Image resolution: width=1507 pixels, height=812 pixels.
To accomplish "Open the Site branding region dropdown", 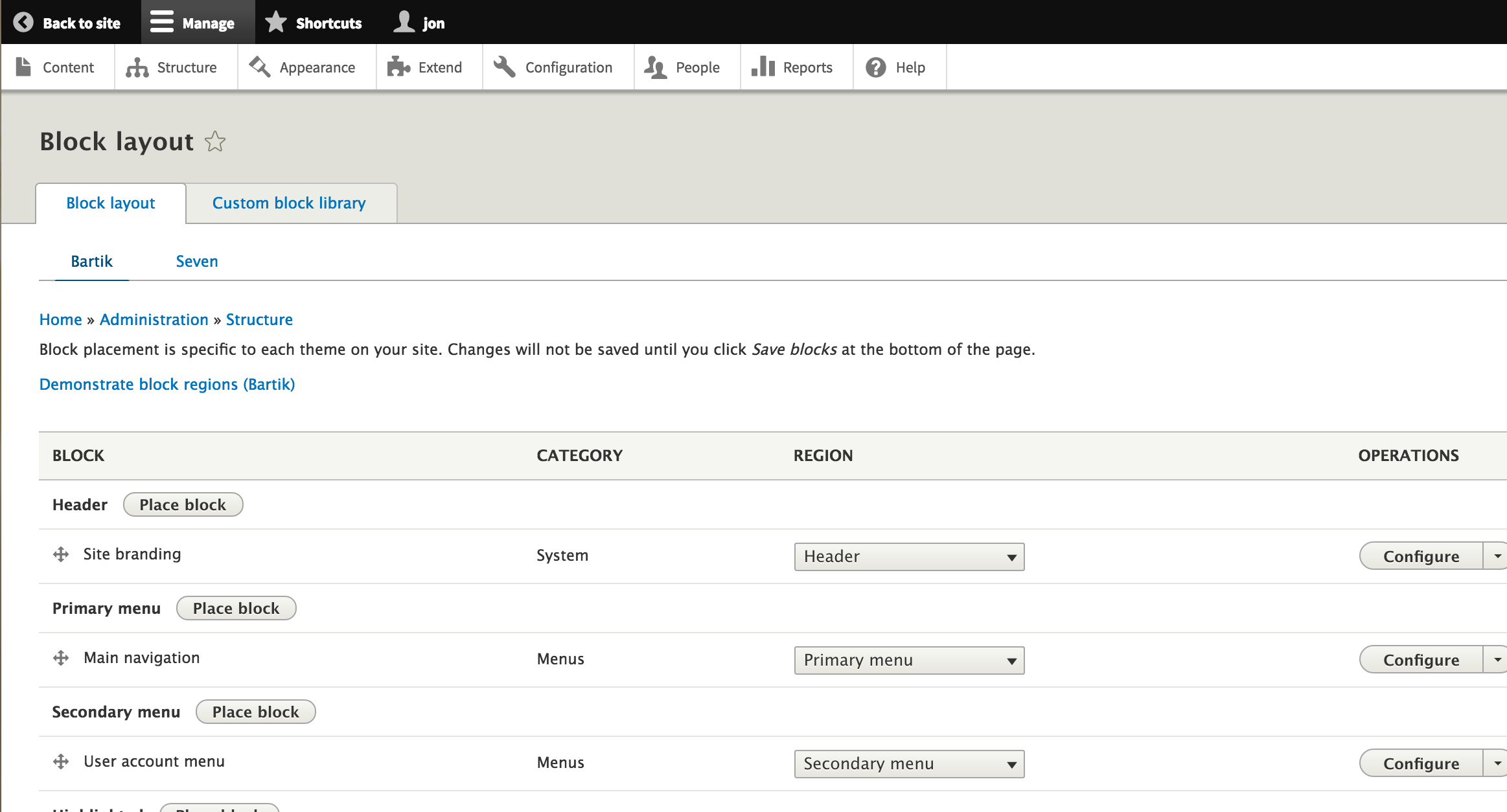I will click(x=909, y=557).
